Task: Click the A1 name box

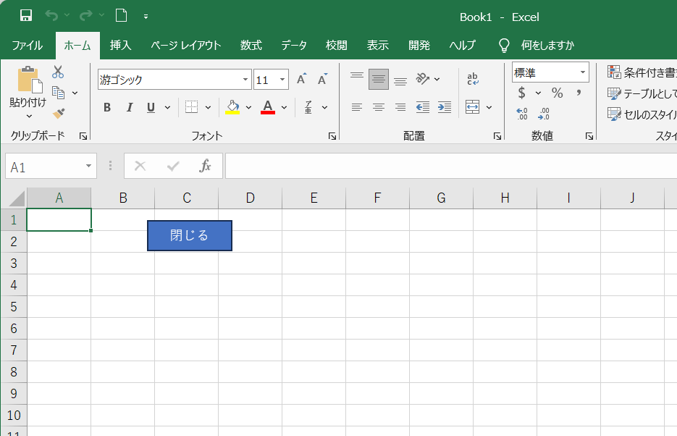Action: [x=44, y=166]
